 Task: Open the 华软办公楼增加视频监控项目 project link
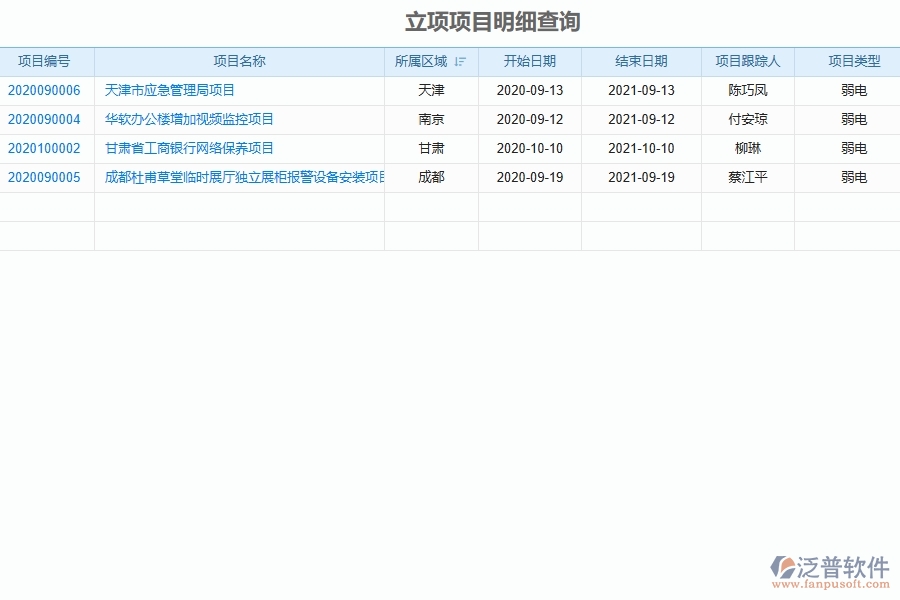pyautogui.click(x=186, y=119)
